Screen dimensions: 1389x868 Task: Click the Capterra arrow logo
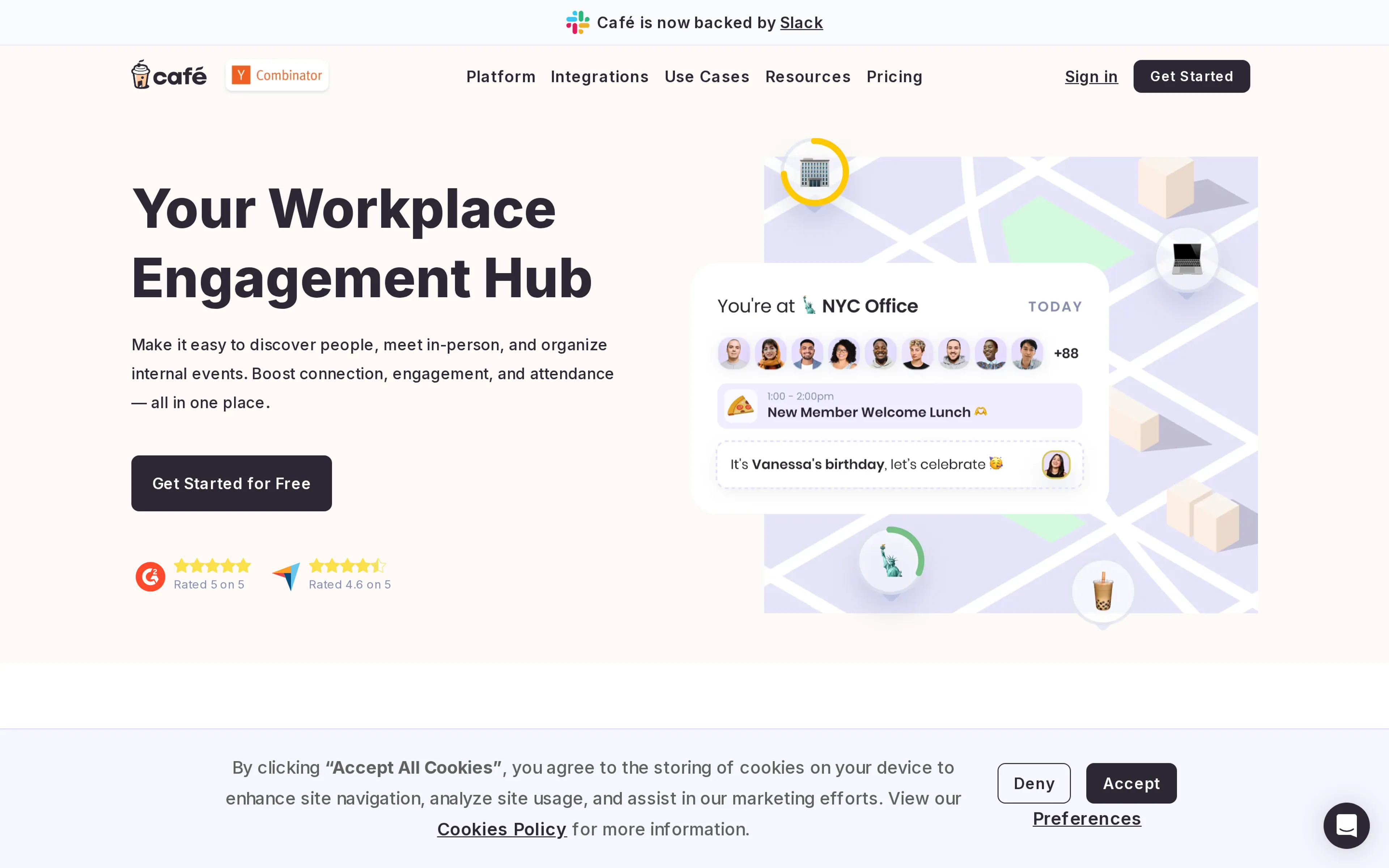(x=286, y=576)
